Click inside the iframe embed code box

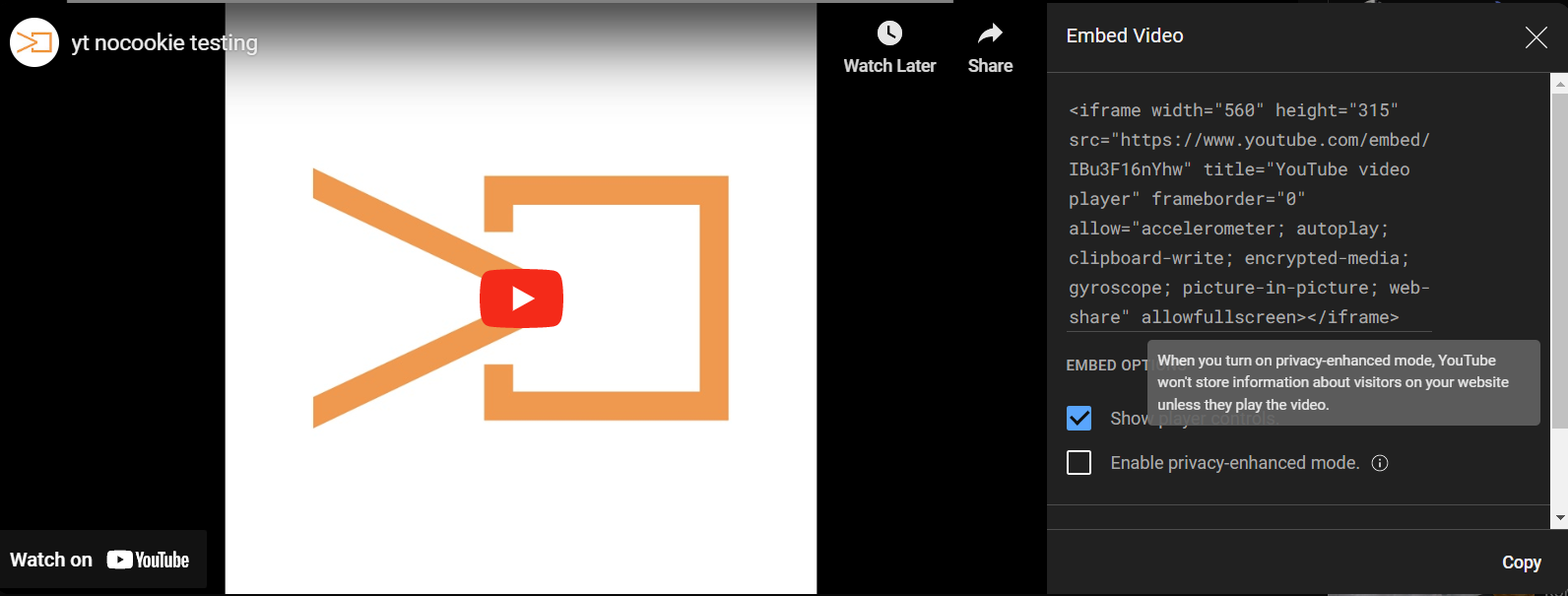coord(1250,214)
